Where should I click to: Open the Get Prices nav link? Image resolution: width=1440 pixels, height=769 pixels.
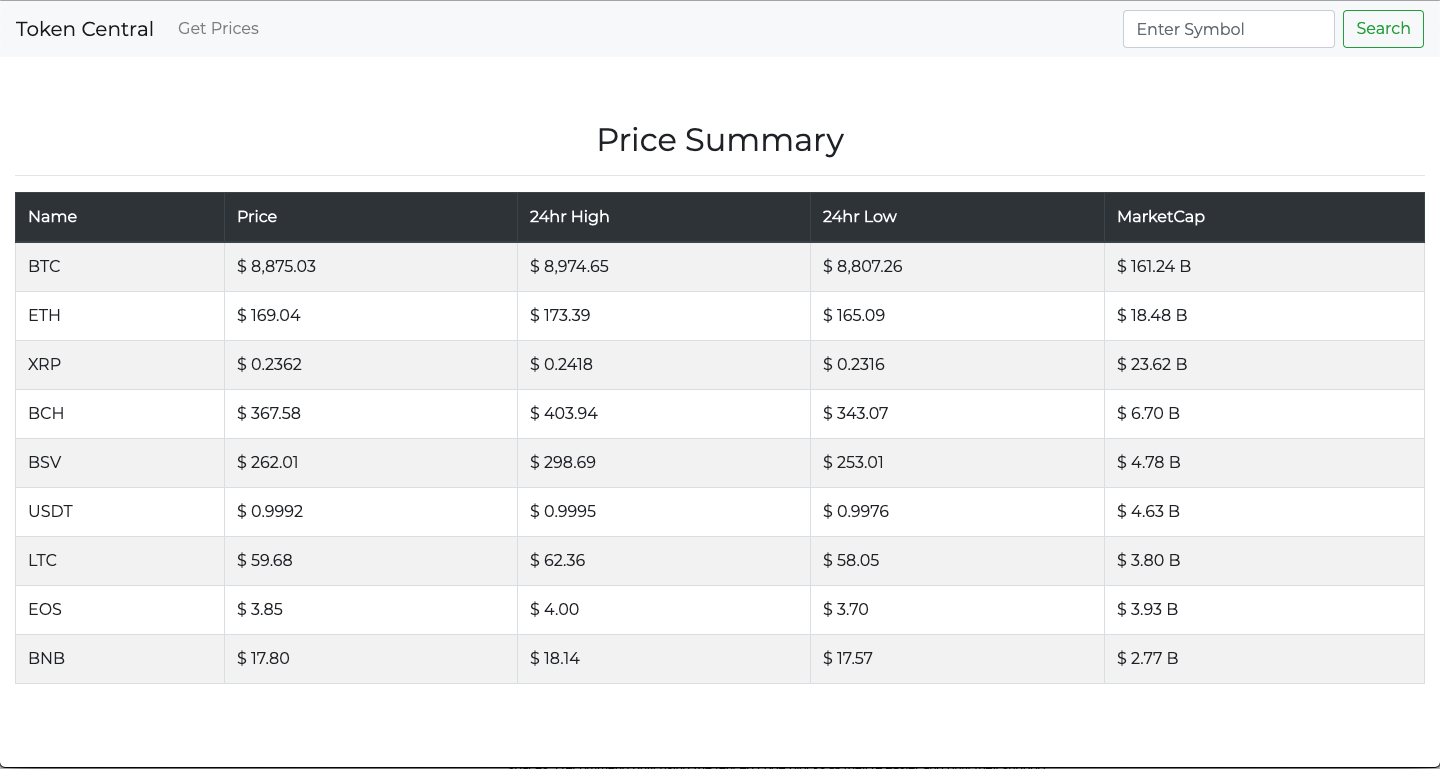[218, 29]
